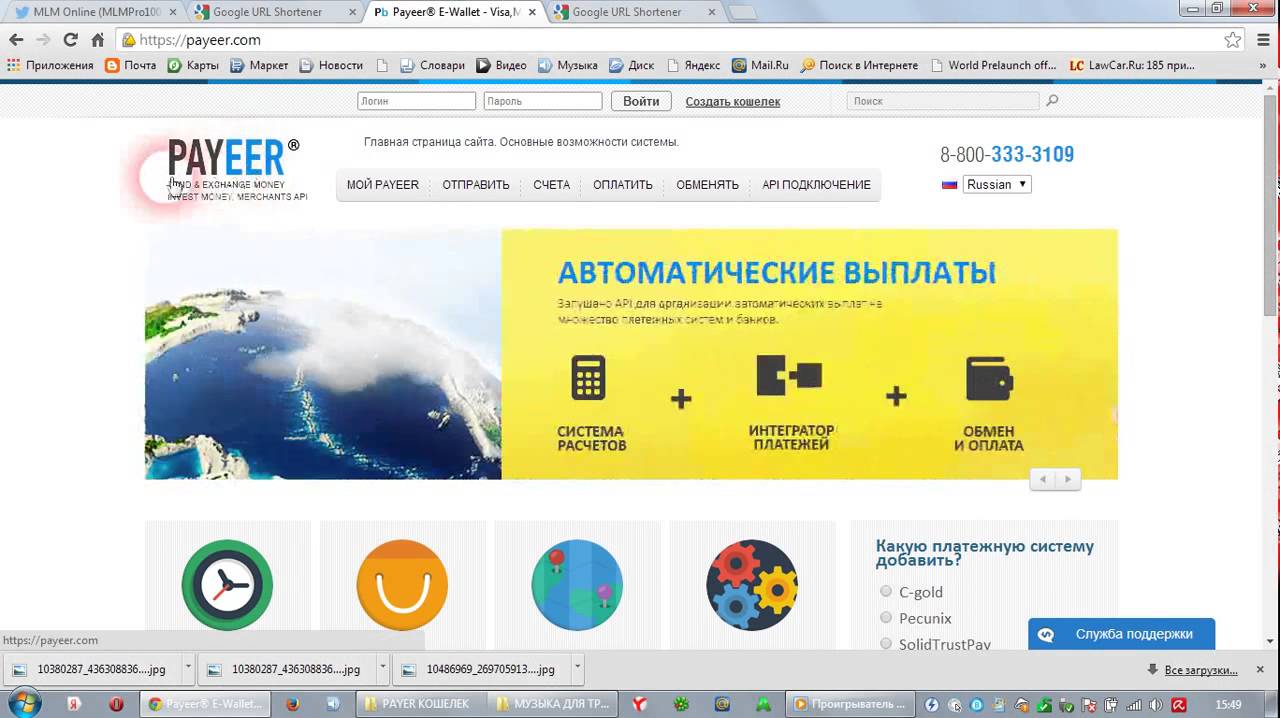Focus the Логин input field
Viewport: 1280px width, 718px height.
click(x=417, y=101)
